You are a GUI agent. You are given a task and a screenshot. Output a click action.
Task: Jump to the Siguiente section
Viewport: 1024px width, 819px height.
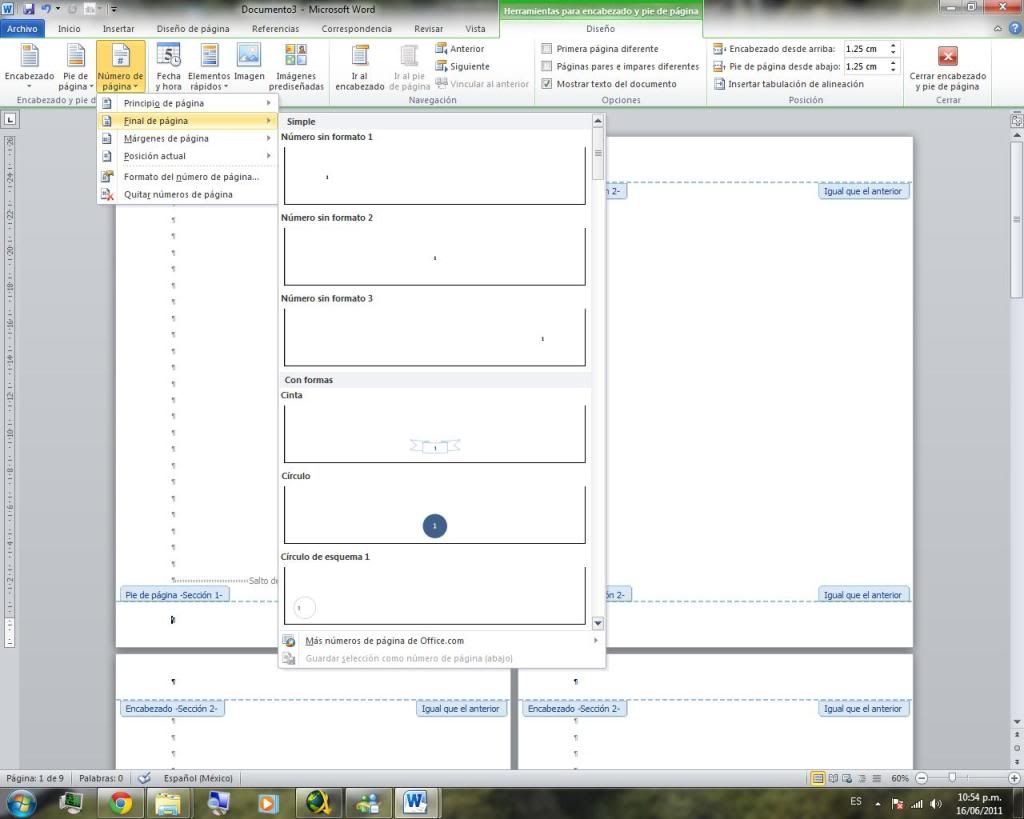pos(462,66)
